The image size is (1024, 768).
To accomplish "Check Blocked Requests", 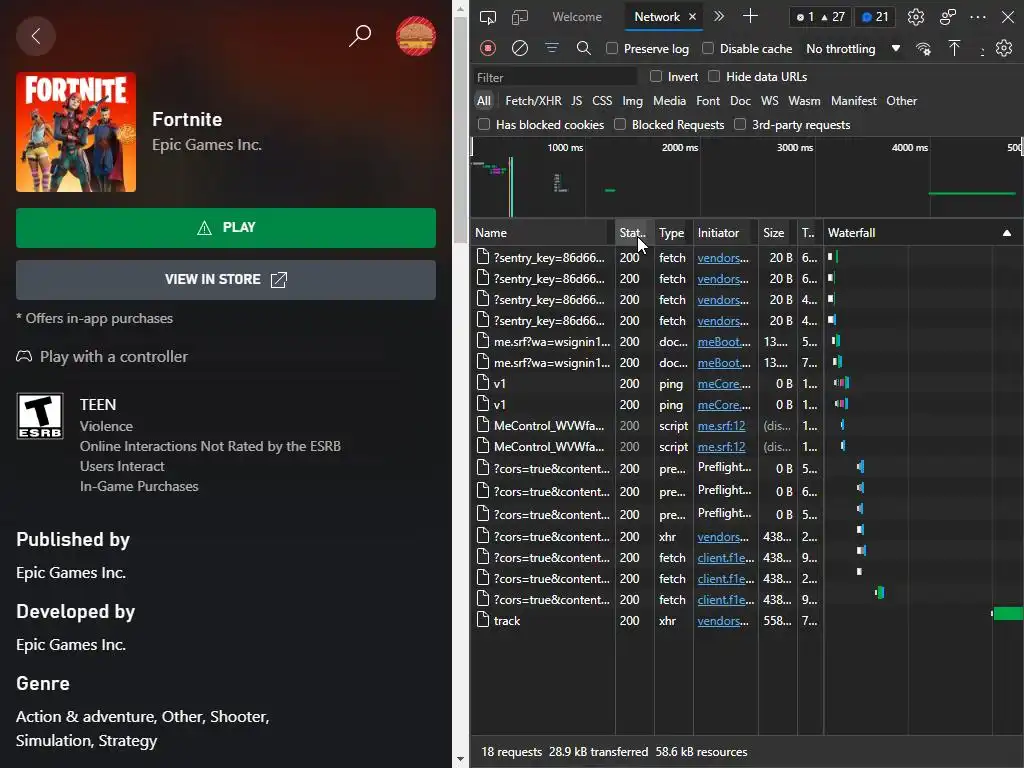I will click(620, 125).
